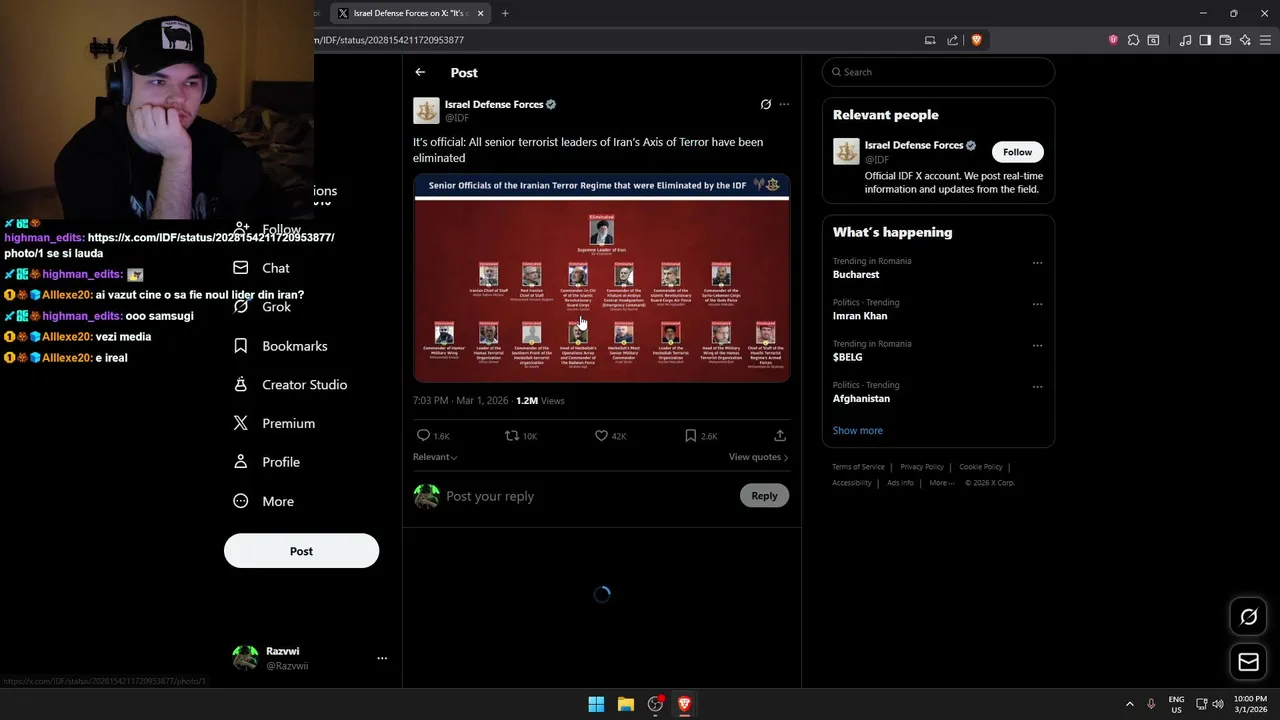This screenshot has height=720, width=1280.
Task: Go to Premium in the sidebar
Action: coord(274,424)
